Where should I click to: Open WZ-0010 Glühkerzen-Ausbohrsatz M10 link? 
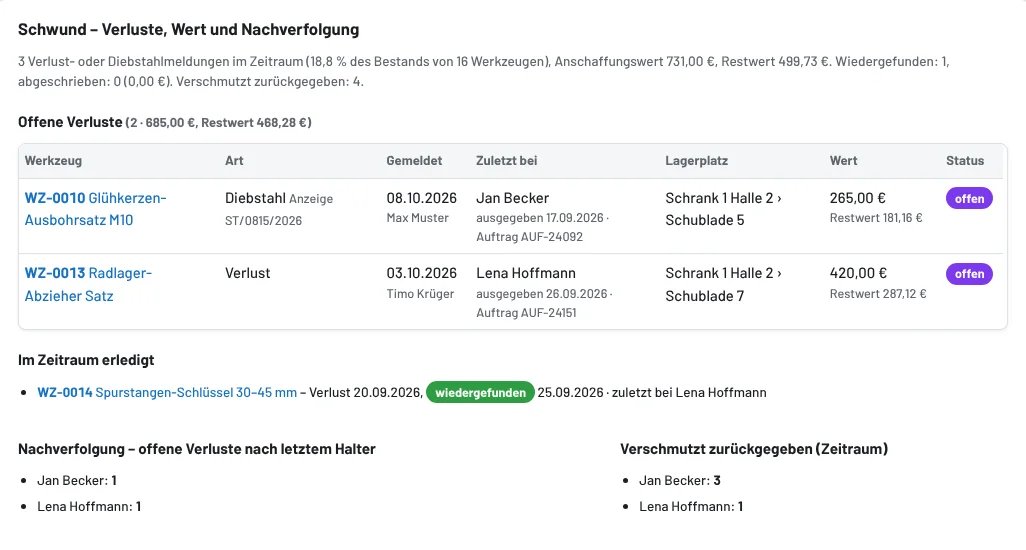point(96,209)
